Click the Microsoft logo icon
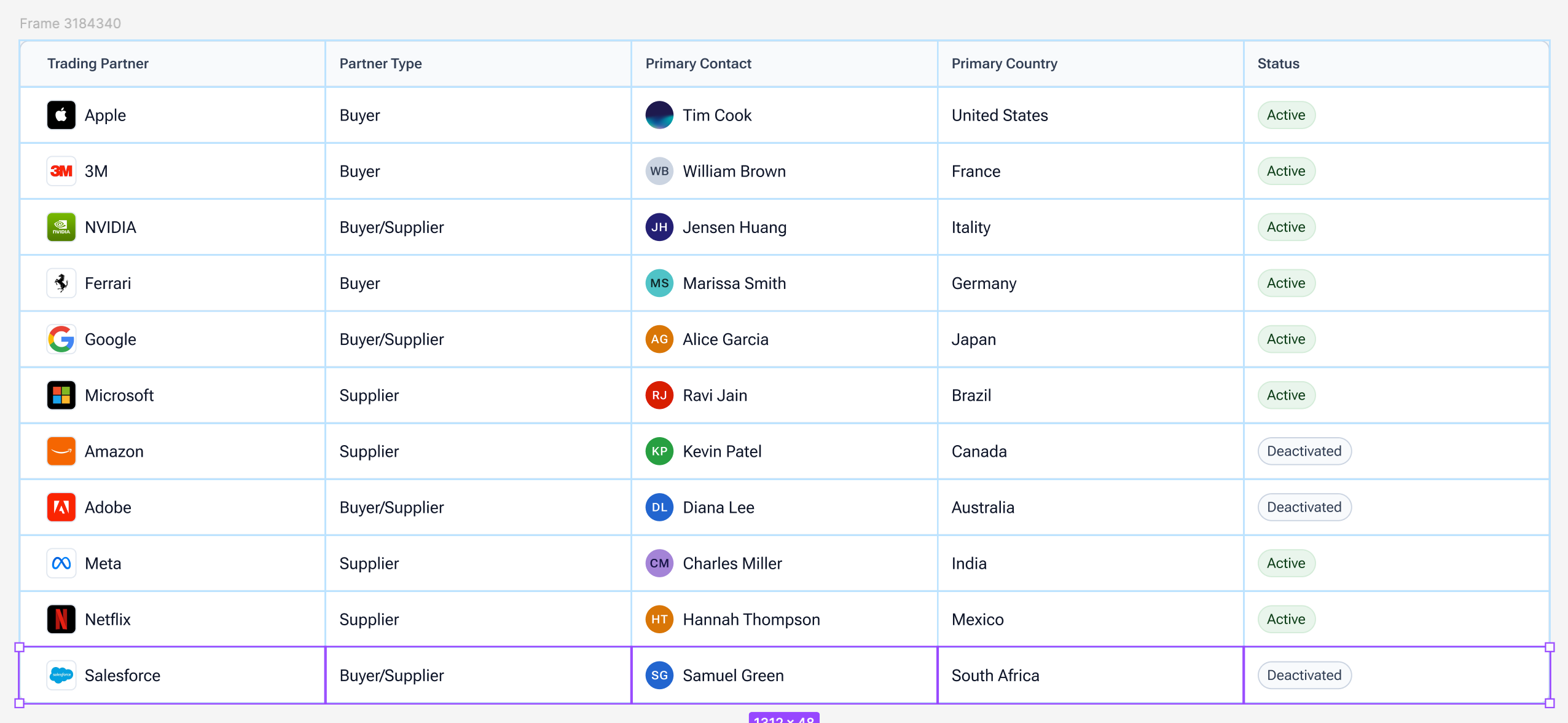The width and height of the screenshot is (1568, 723). [61, 395]
